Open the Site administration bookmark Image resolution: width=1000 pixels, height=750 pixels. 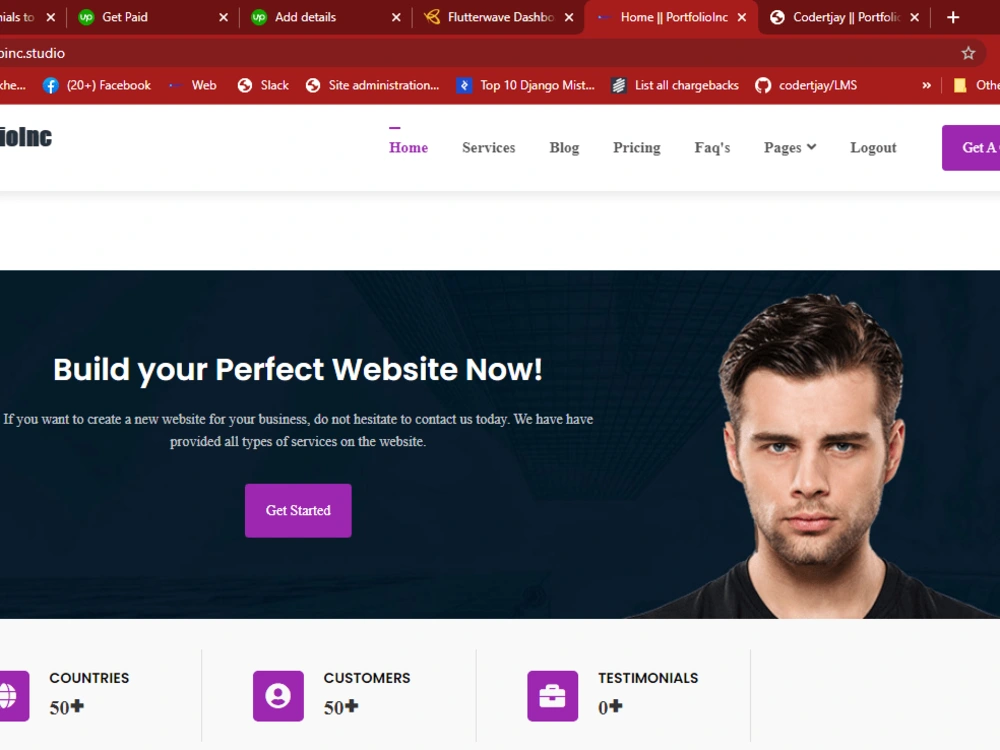pos(372,85)
